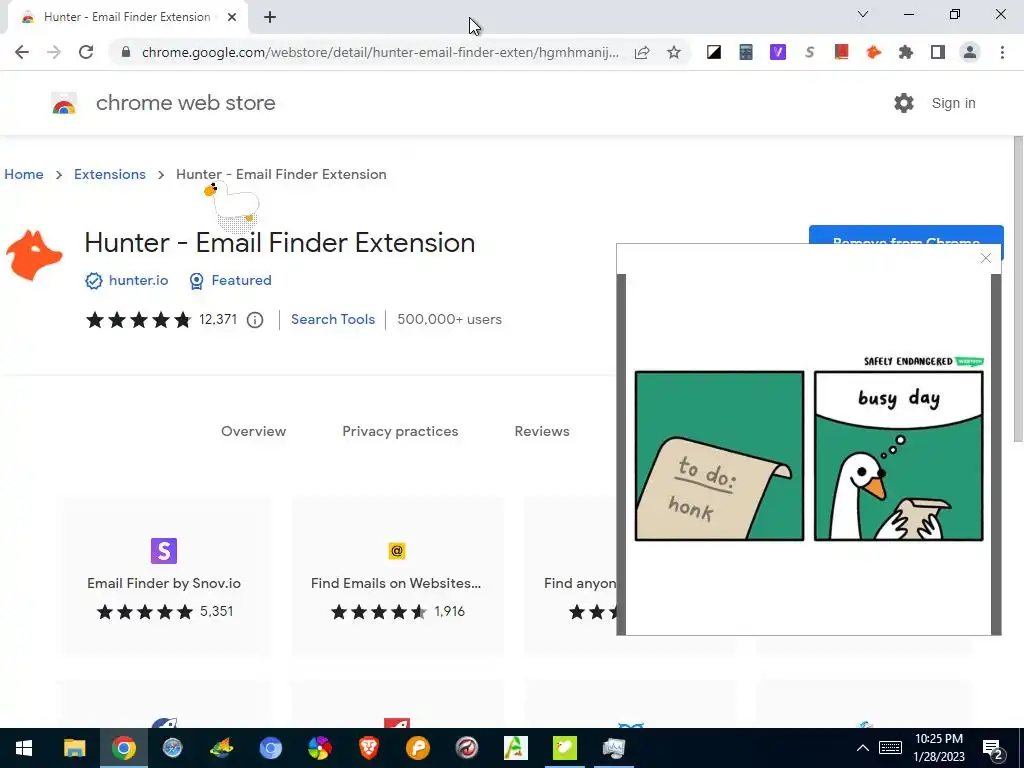The image size is (1024, 768).
Task: Open the orange P app in taskbar
Action: tap(417, 748)
